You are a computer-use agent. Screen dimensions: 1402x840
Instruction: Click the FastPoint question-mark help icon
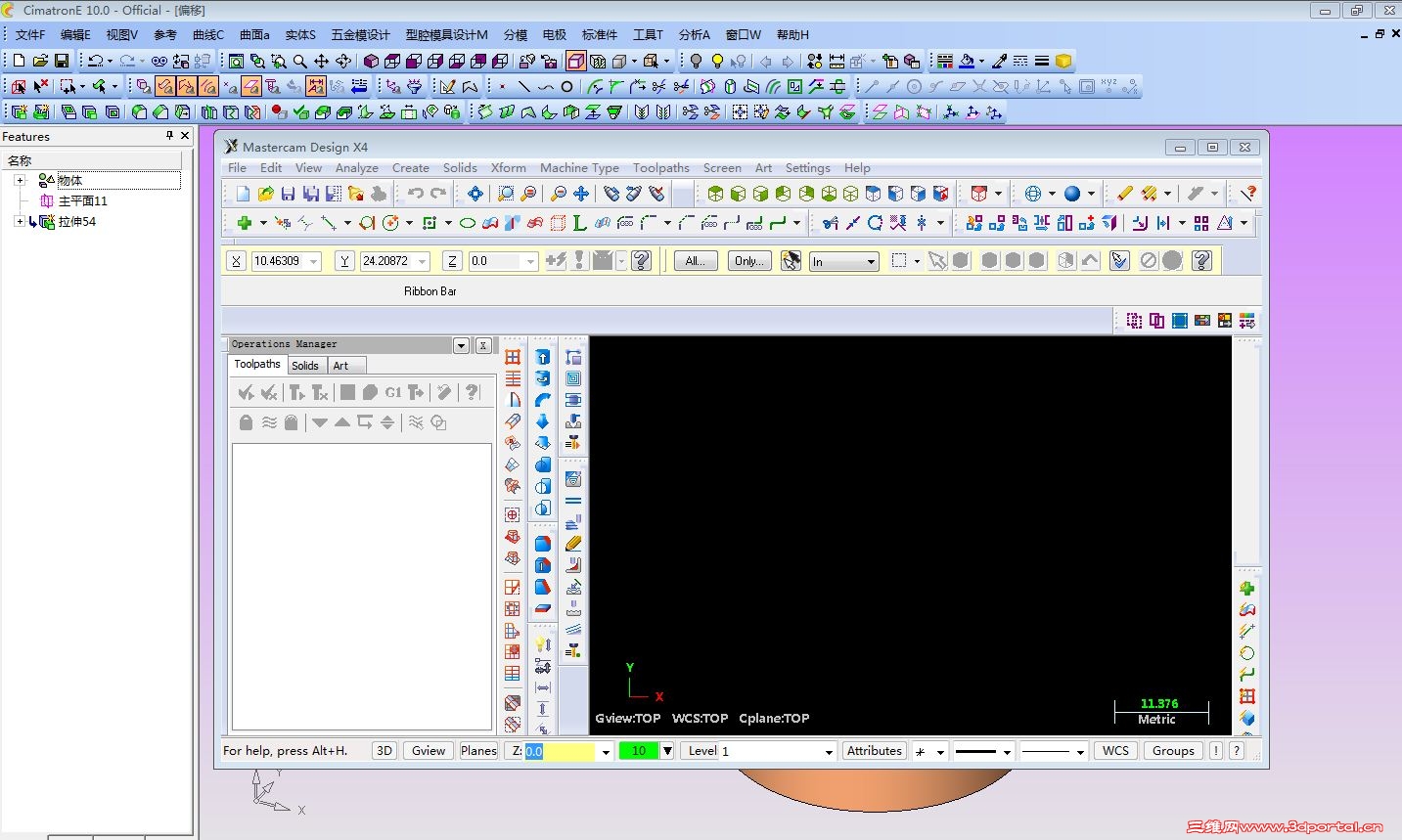tap(642, 261)
